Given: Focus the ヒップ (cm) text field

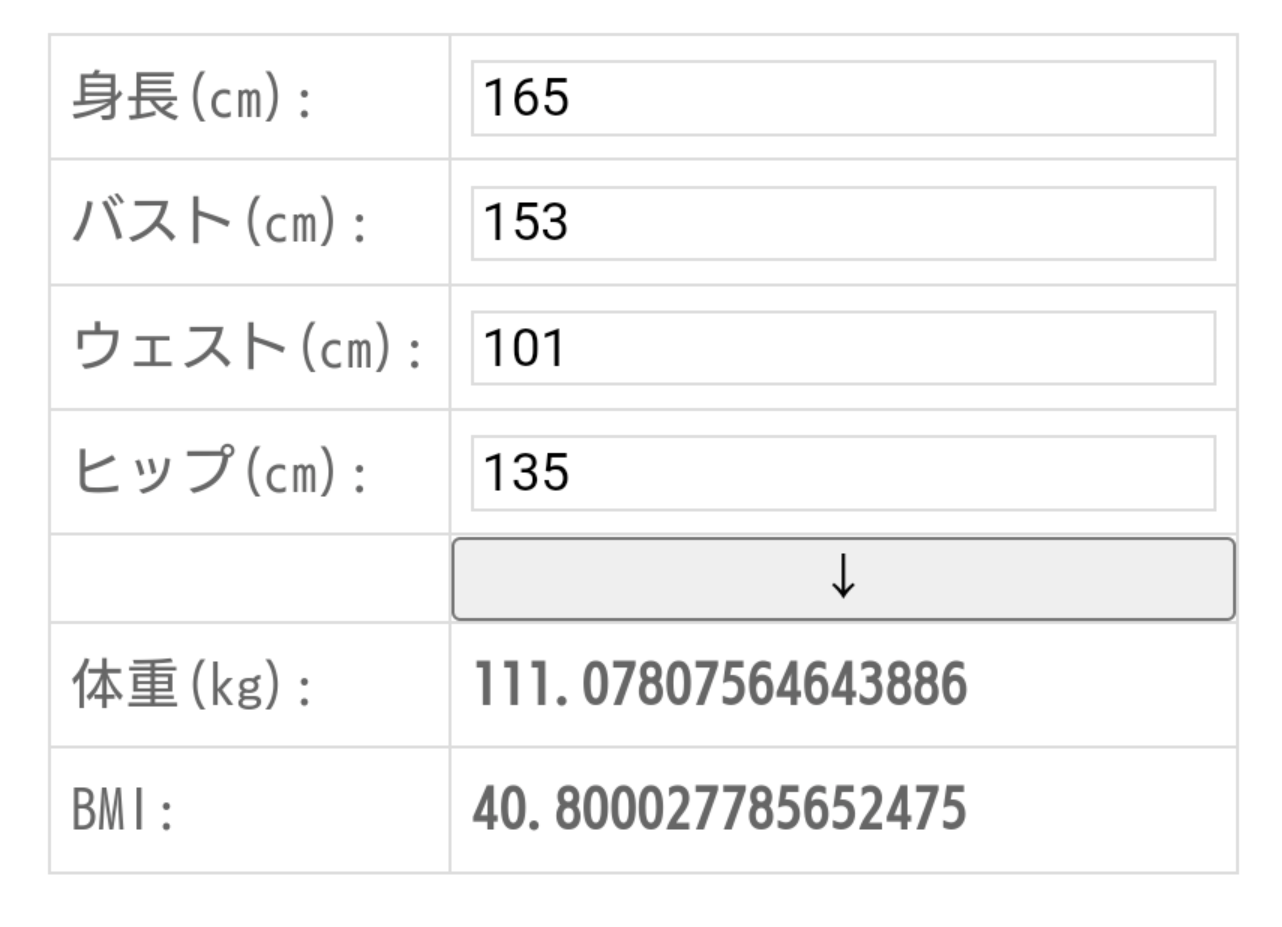Looking at the screenshot, I should pyautogui.click(x=843, y=473).
